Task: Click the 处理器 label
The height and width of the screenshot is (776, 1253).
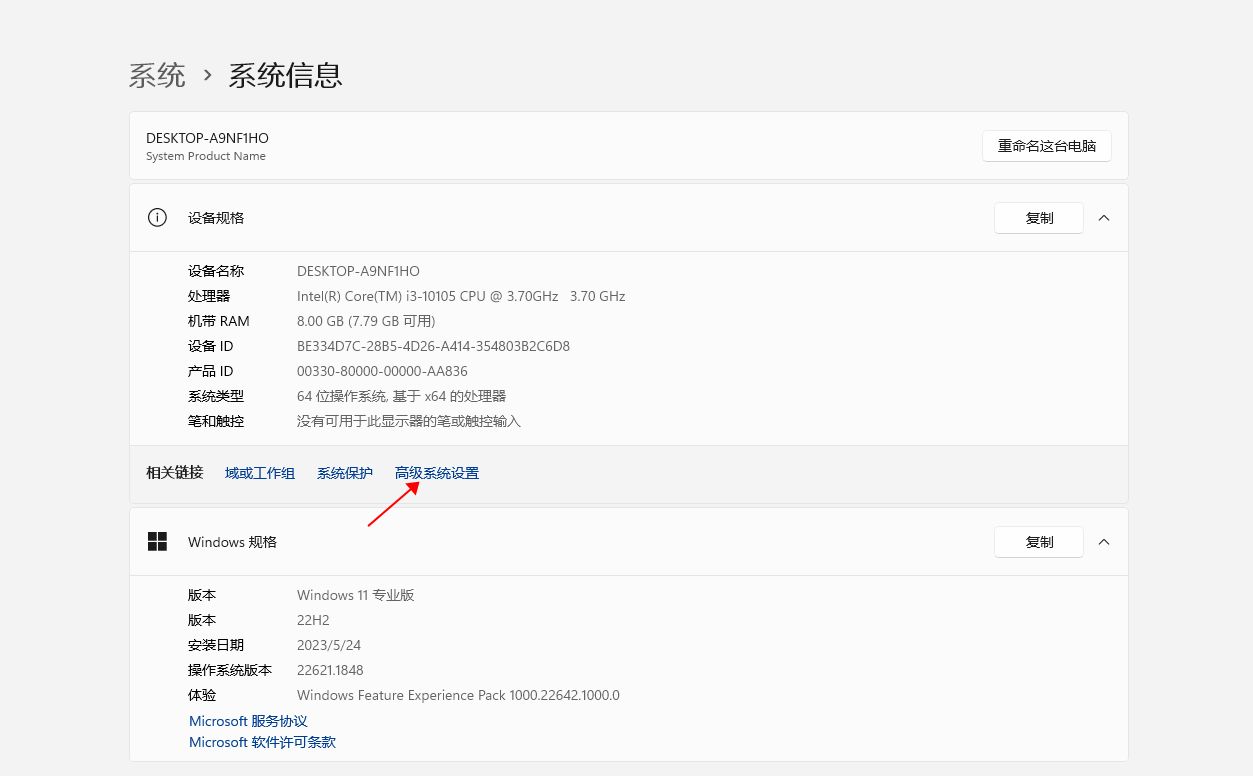Action: click(x=209, y=296)
